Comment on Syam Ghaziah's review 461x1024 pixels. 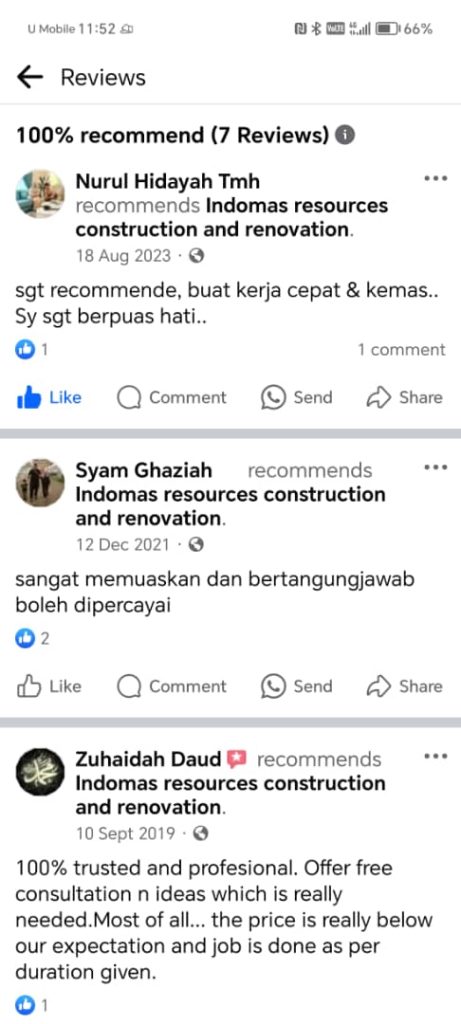(x=172, y=686)
